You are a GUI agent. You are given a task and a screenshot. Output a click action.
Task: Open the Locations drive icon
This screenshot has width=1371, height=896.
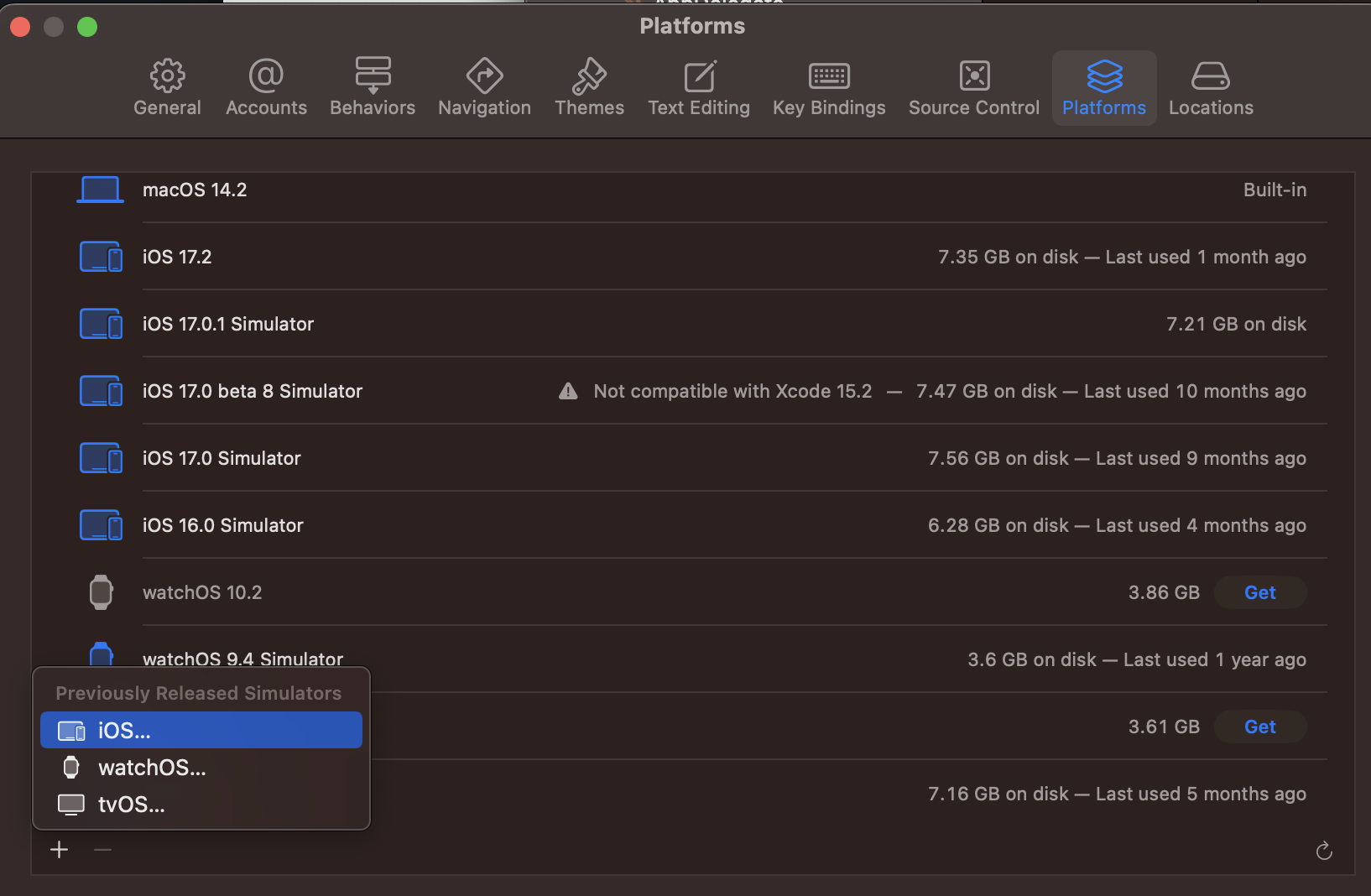[x=1211, y=76]
